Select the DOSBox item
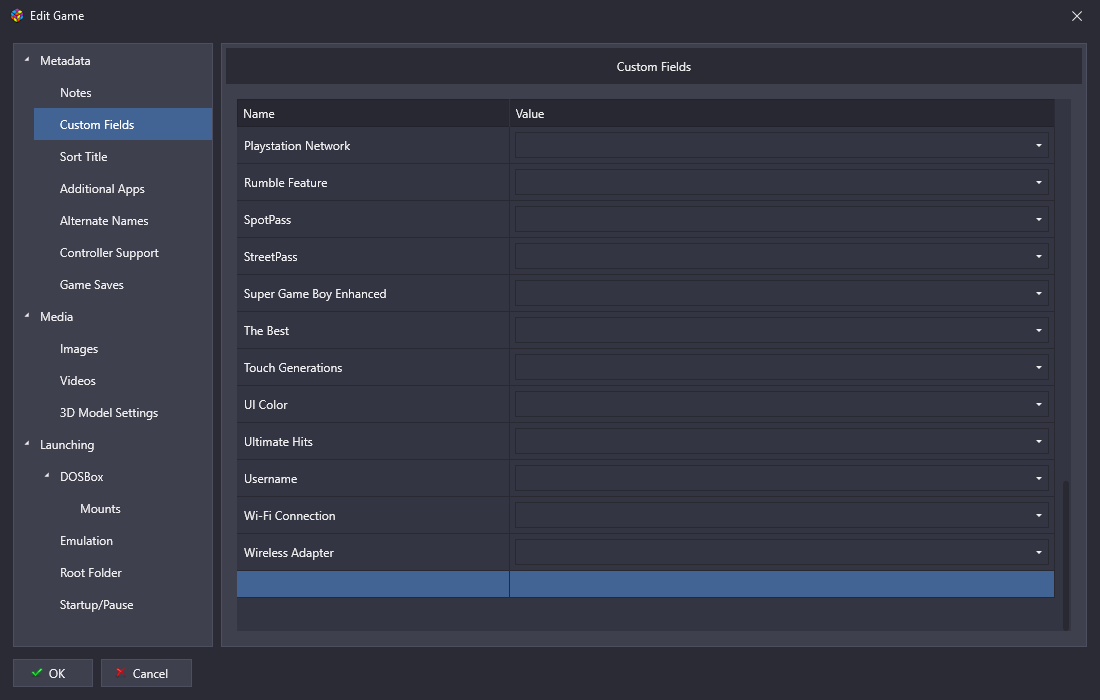The image size is (1100, 700). coord(81,476)
